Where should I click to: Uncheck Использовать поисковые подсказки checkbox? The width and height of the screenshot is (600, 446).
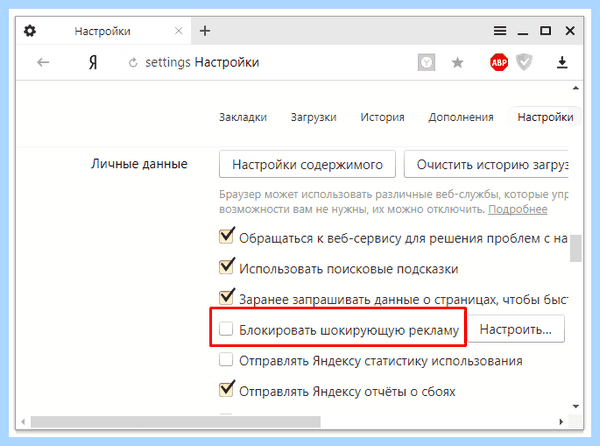pos(226,267)
